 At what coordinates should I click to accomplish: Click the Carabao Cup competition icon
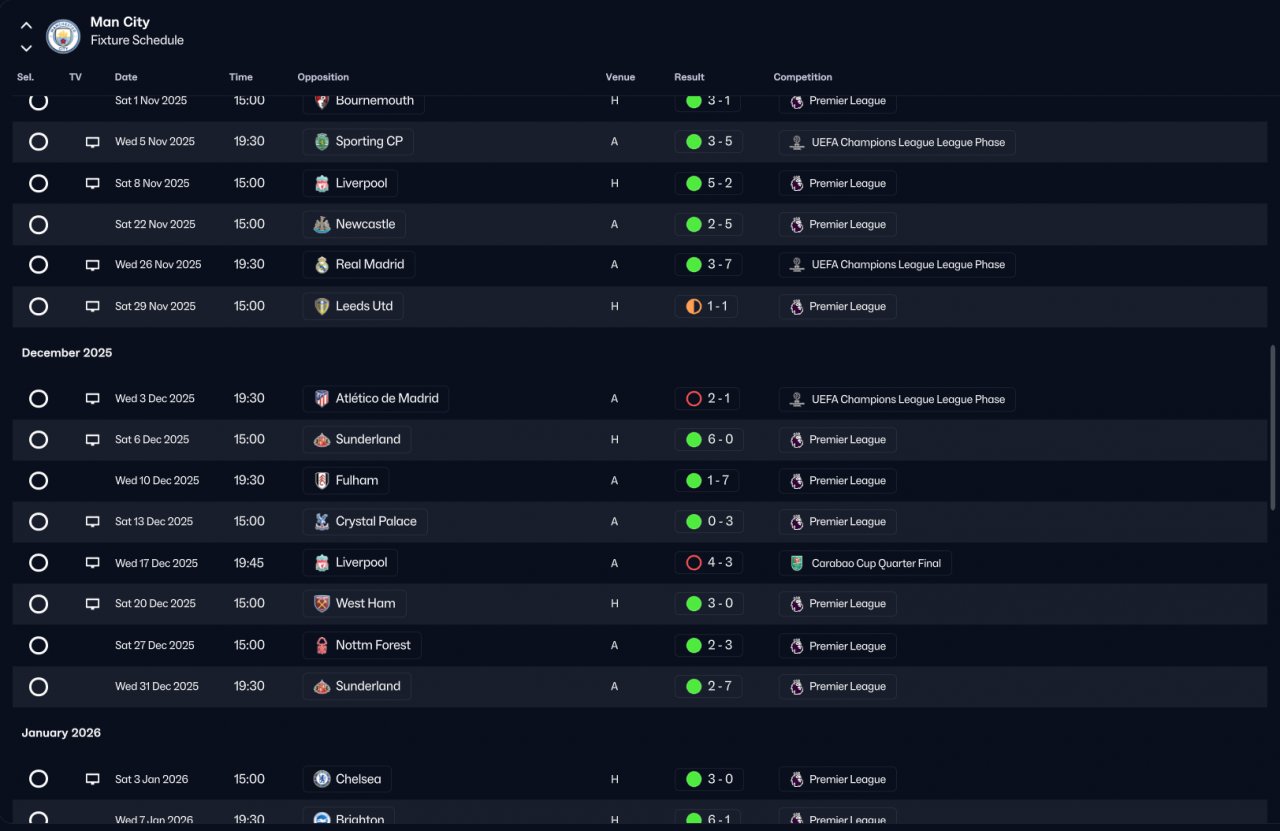[x=797, y=563]
